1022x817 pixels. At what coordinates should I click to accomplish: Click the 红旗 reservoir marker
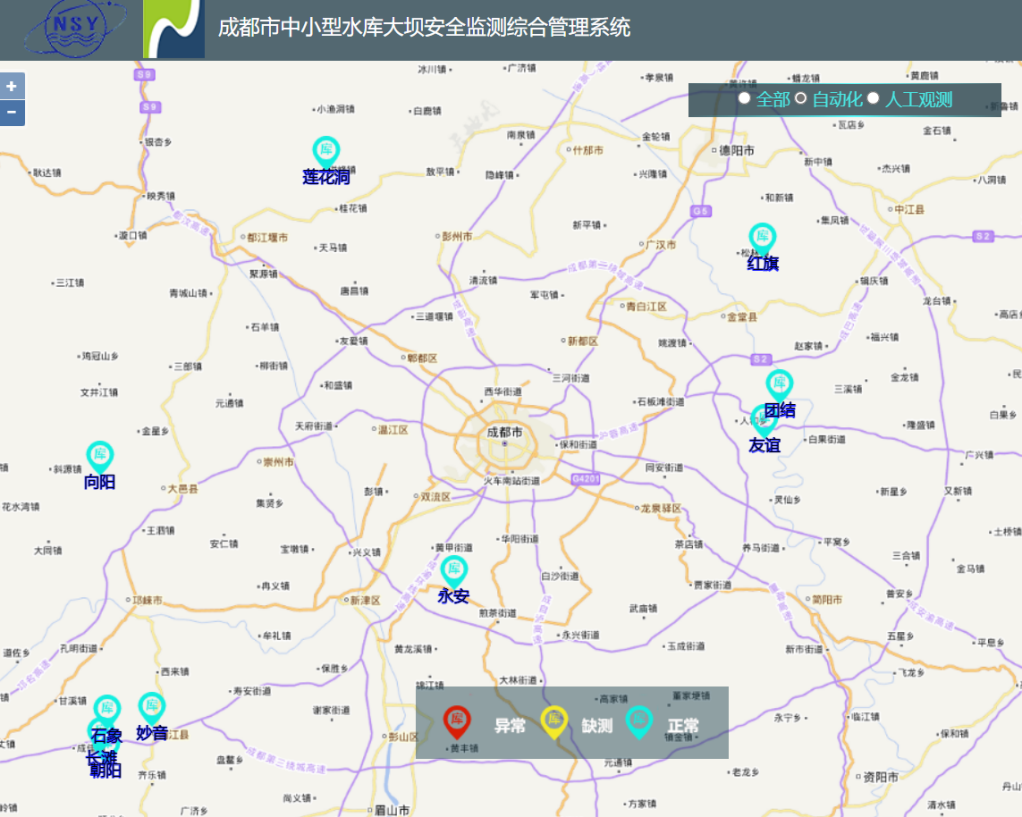[x=763, y=238]
